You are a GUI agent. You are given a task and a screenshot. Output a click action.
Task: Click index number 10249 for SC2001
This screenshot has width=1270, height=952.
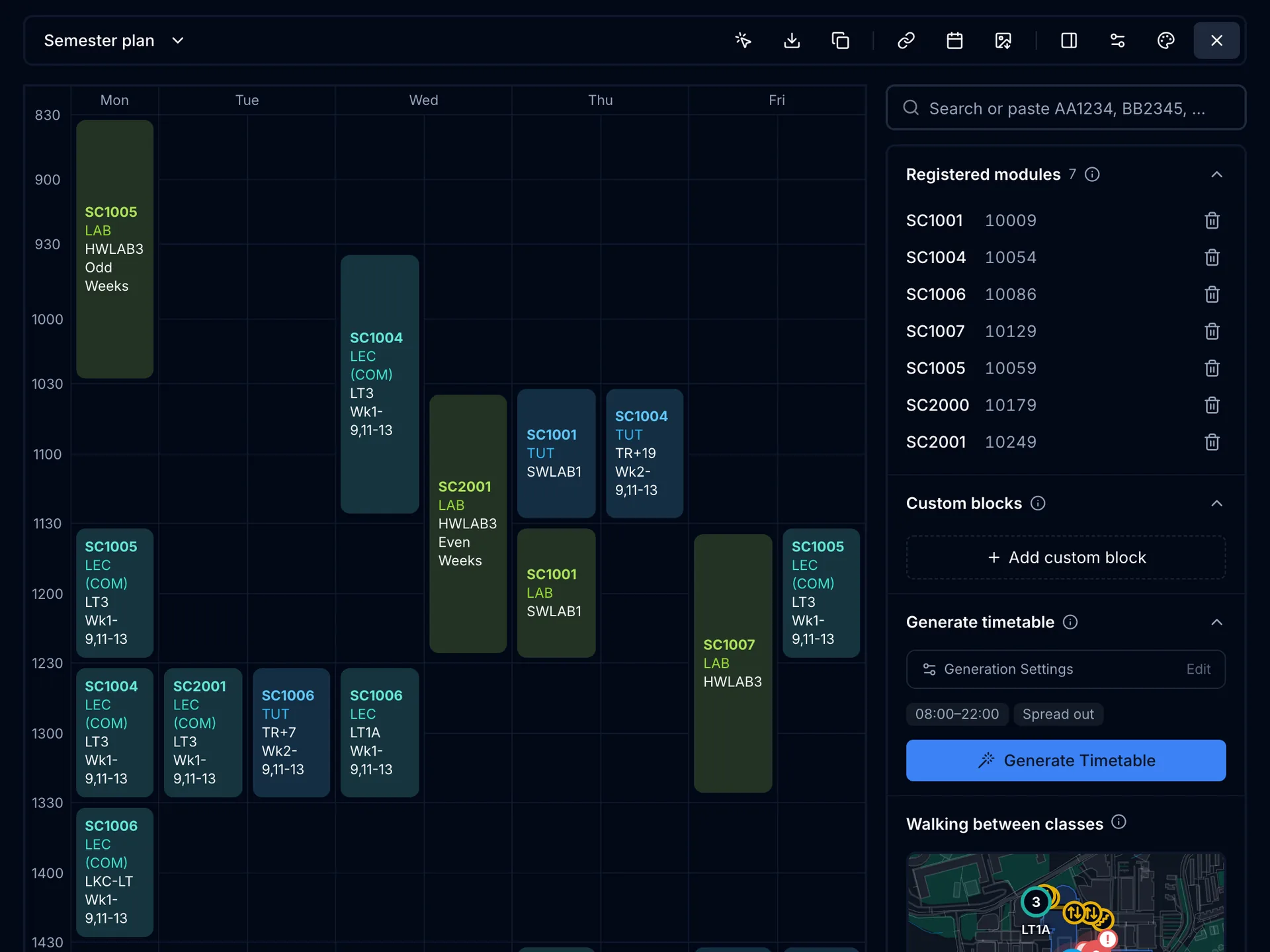[1010, 442]
